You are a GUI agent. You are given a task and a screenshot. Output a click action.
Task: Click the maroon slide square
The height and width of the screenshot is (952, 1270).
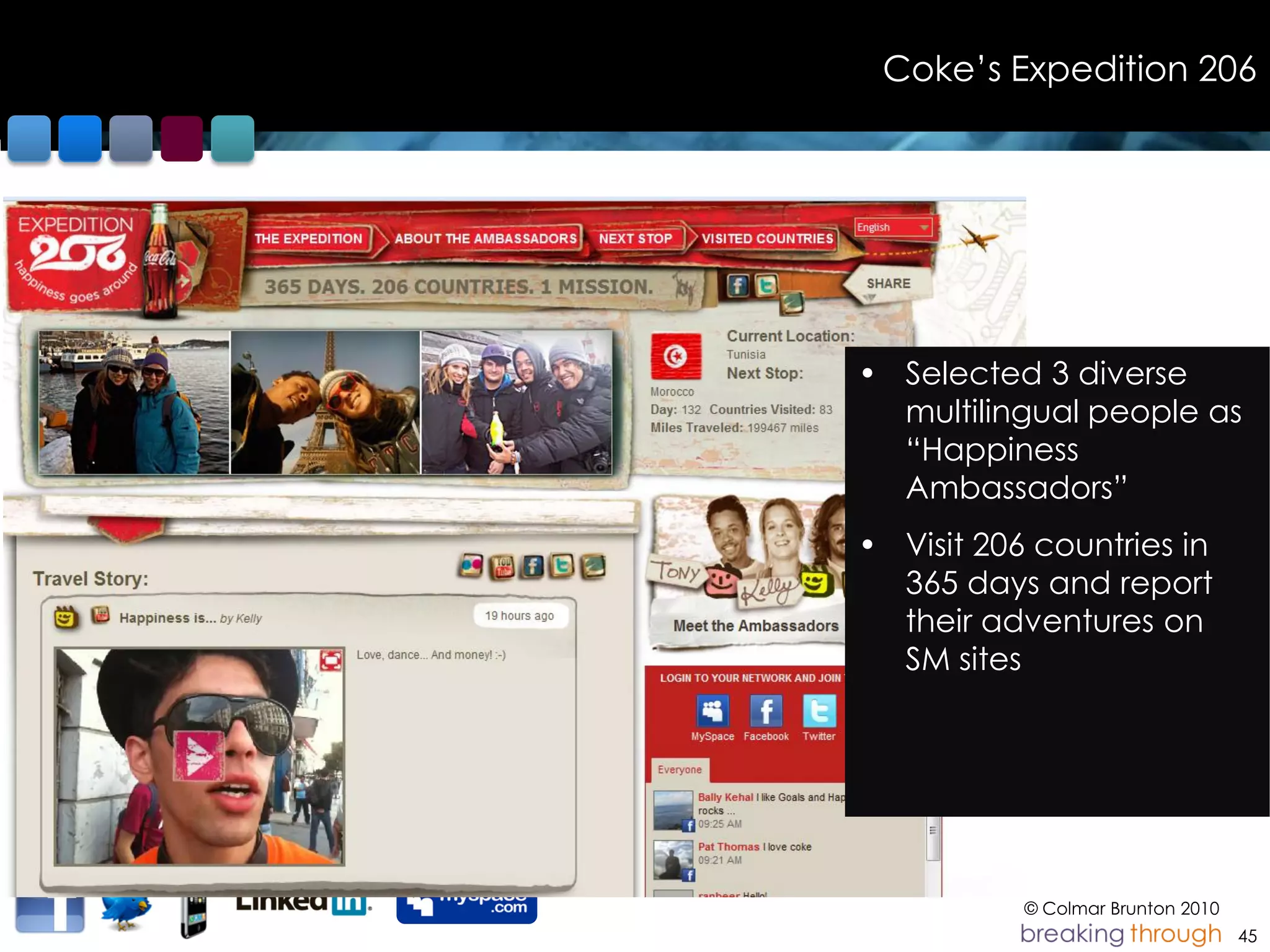click(182, 138)
